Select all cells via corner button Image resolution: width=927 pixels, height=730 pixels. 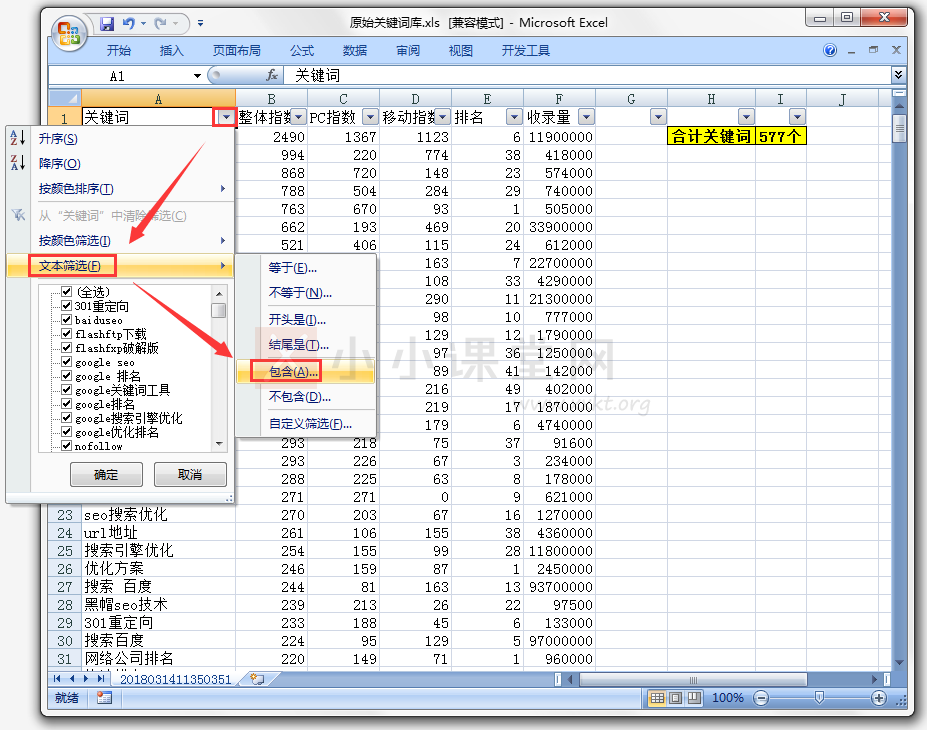[65, 98]
